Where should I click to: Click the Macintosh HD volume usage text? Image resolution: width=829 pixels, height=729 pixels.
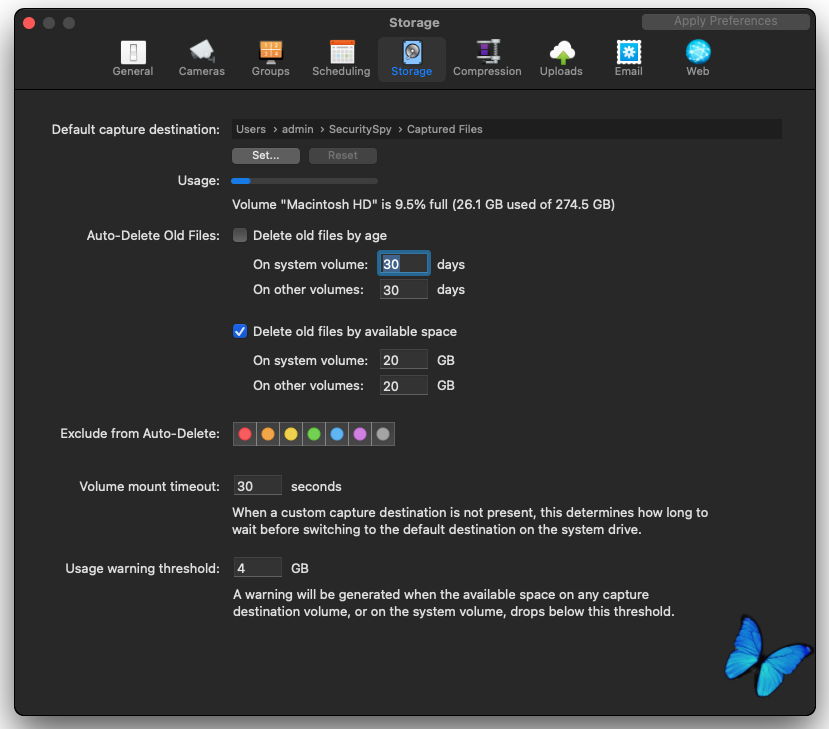click(423, 205)
